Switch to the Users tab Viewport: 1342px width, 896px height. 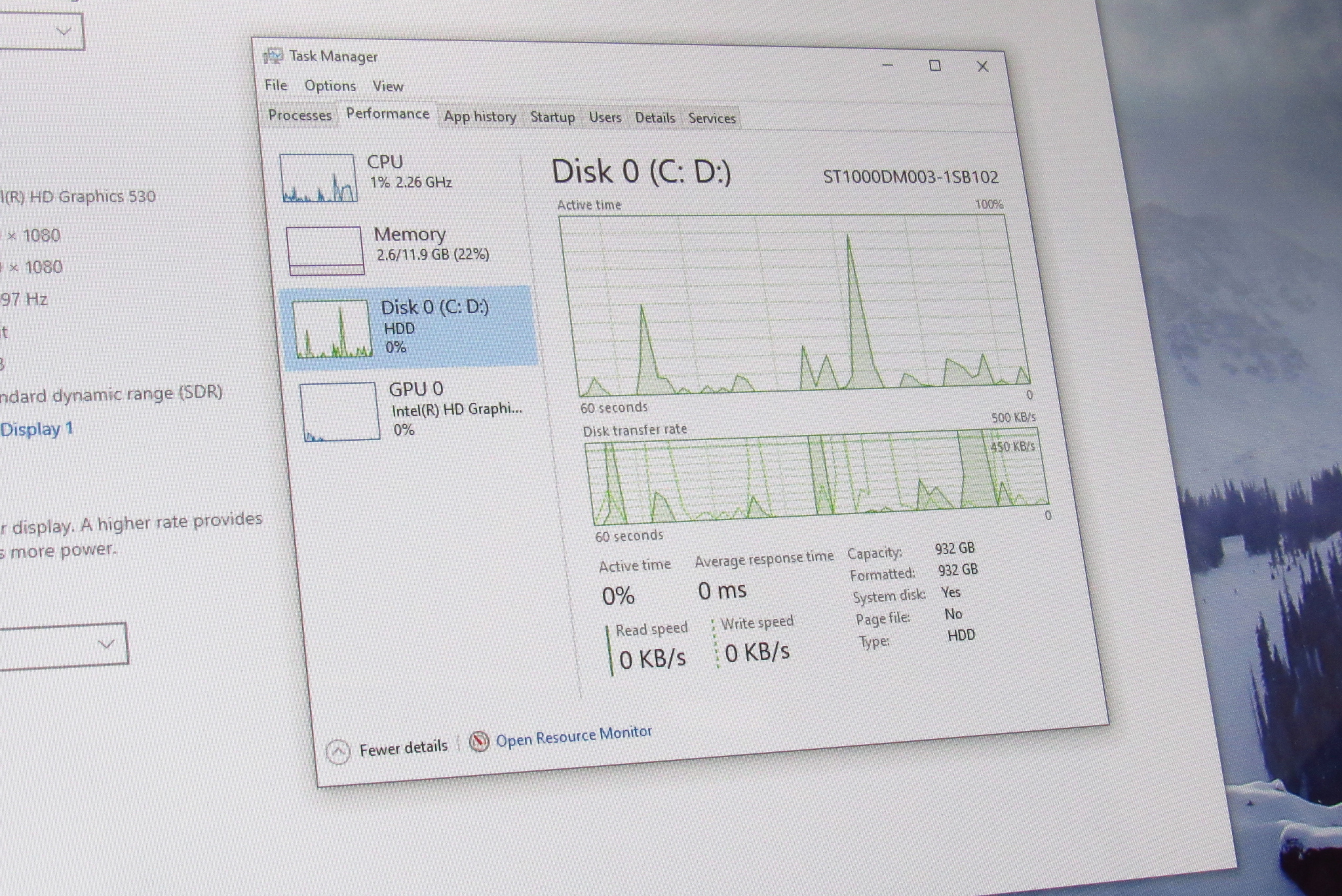pyautogui.click(x=604, y=118)
